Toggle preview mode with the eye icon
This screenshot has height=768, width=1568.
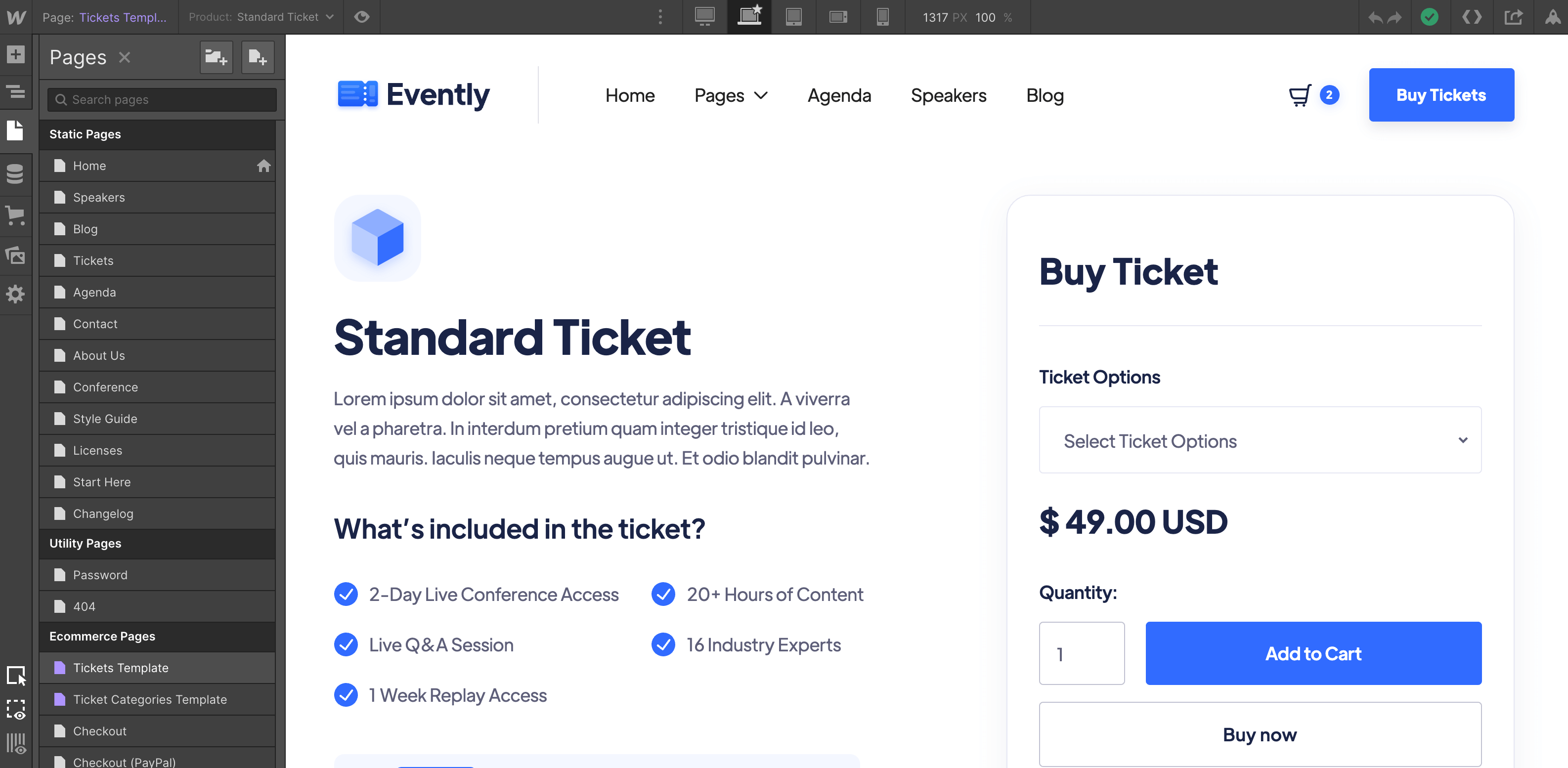tap(361, 17)
